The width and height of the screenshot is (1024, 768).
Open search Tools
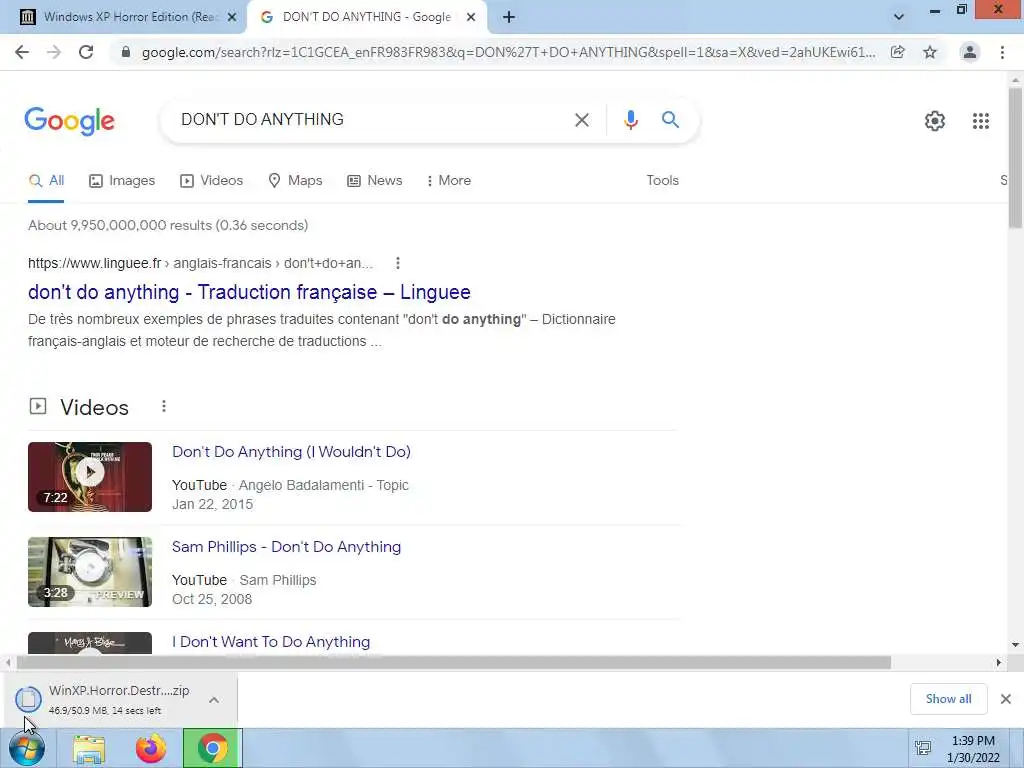pyautogui.click(x=662, y=181)
